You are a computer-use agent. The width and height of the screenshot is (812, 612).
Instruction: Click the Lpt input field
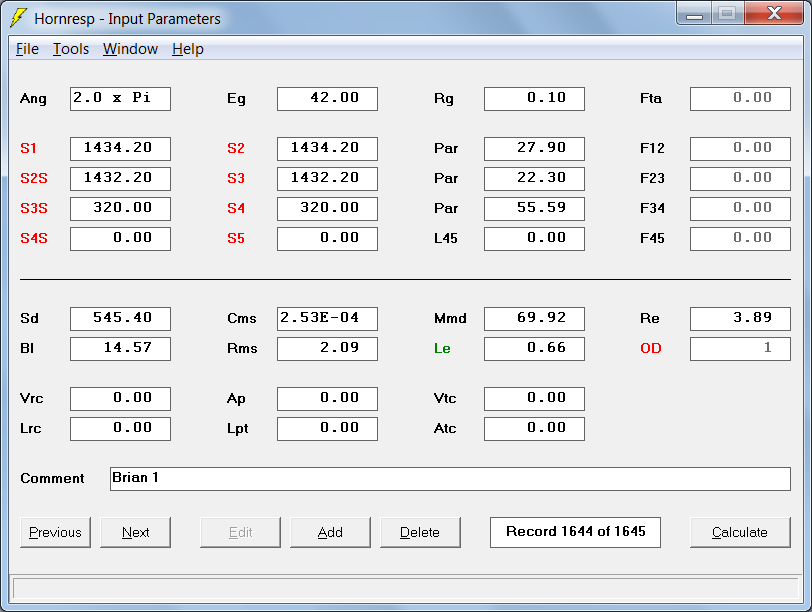coord(327,429)
